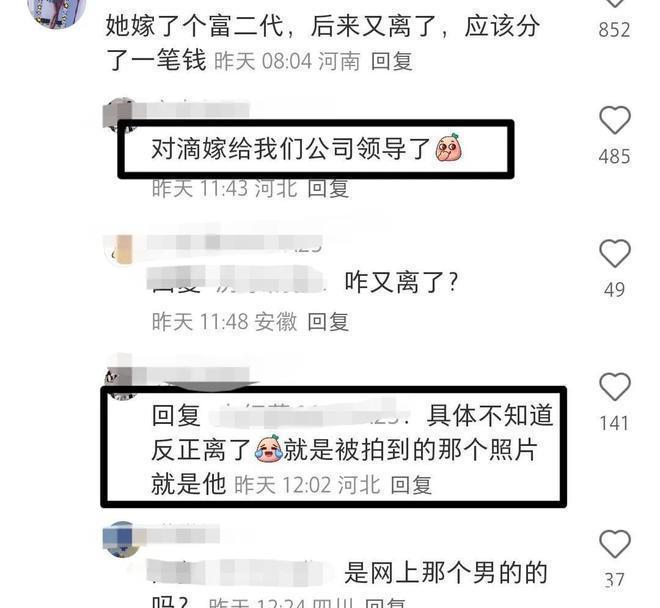Select the comment text 对滴嫁给我们公司领导了
660x608 pixels.
click(x=290, y=148)
